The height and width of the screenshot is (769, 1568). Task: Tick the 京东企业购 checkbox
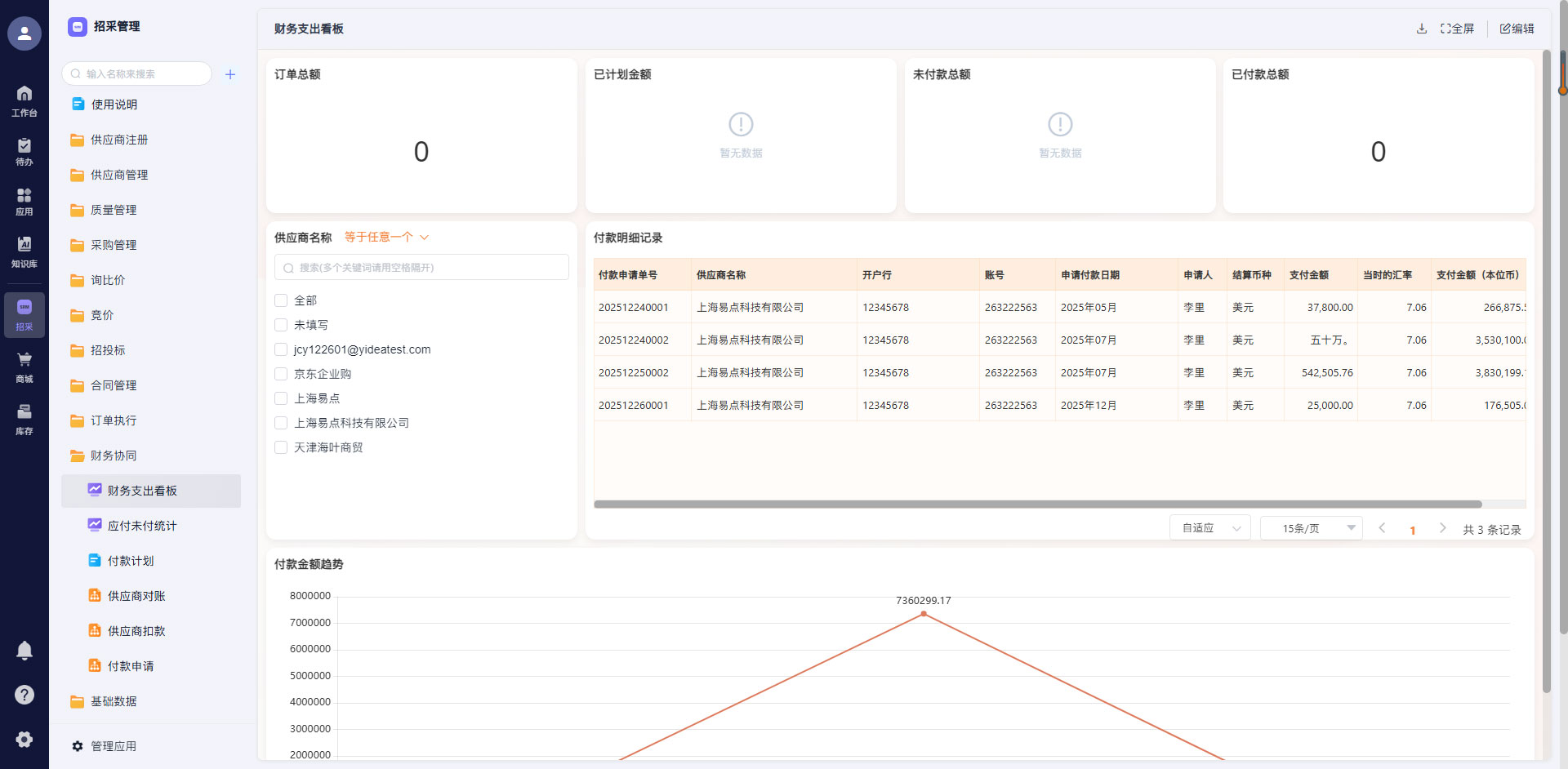281,374
